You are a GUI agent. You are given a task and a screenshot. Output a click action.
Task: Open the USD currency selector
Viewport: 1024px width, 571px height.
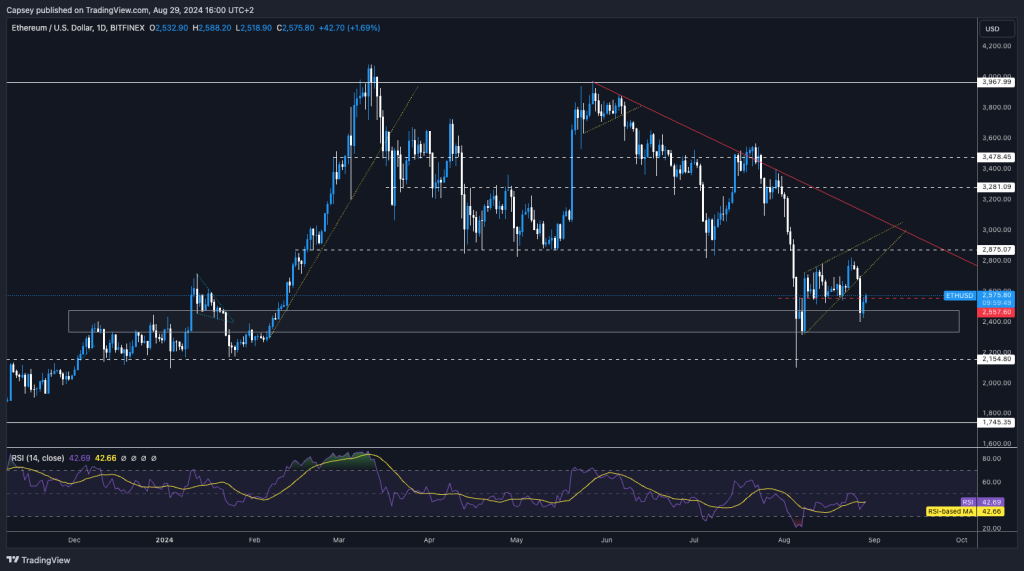click(x=992, y=29)
